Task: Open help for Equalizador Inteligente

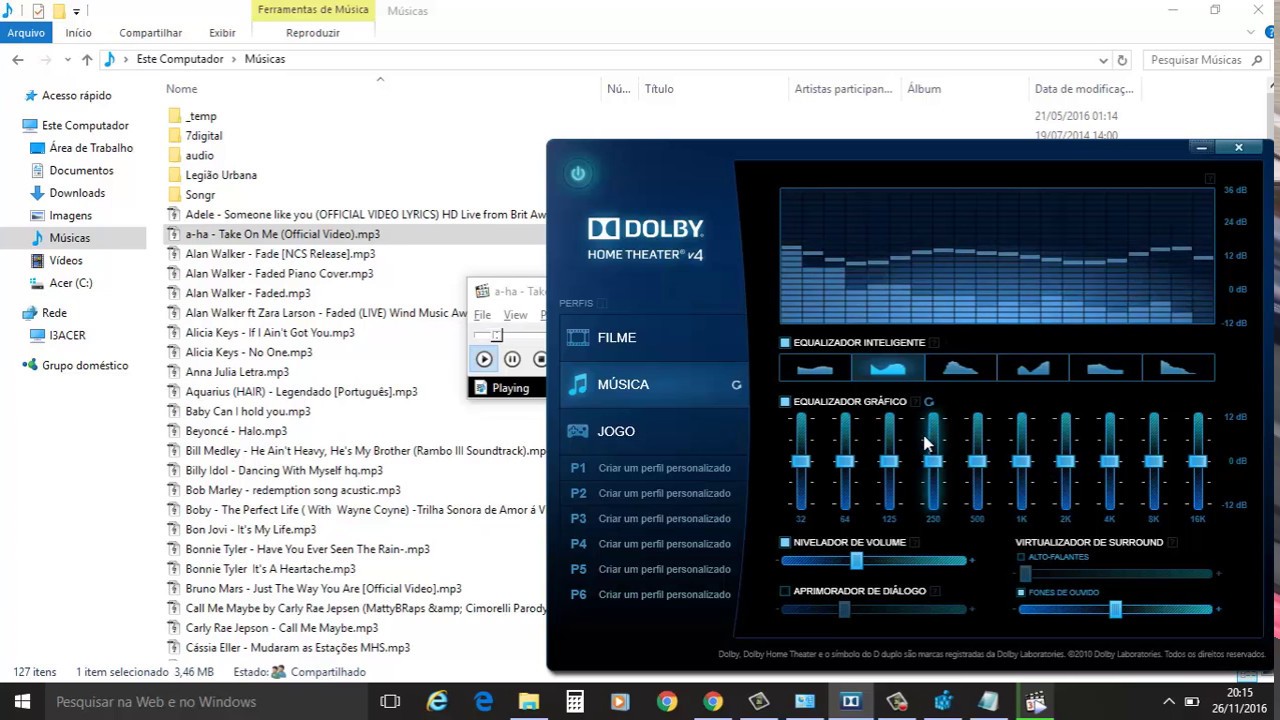Action: click(934, 343)
